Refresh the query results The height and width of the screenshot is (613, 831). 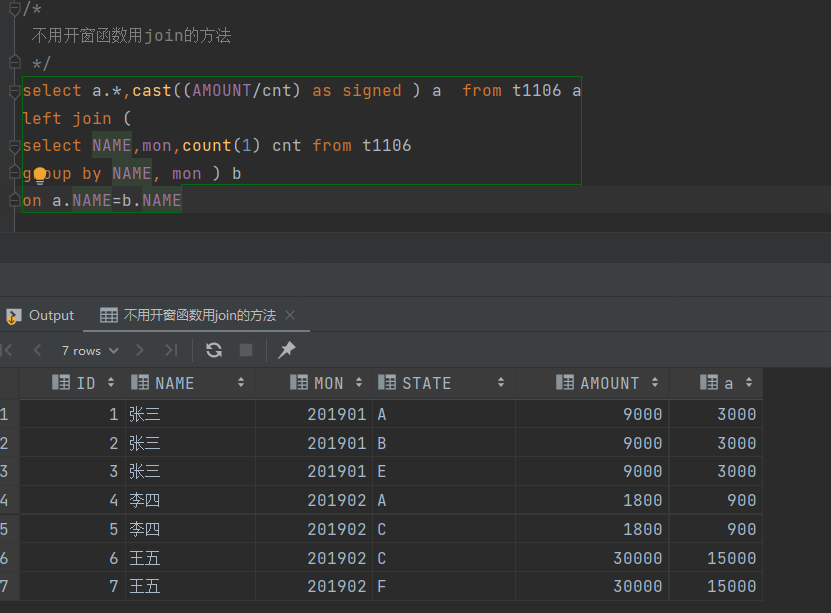(213, 350)
